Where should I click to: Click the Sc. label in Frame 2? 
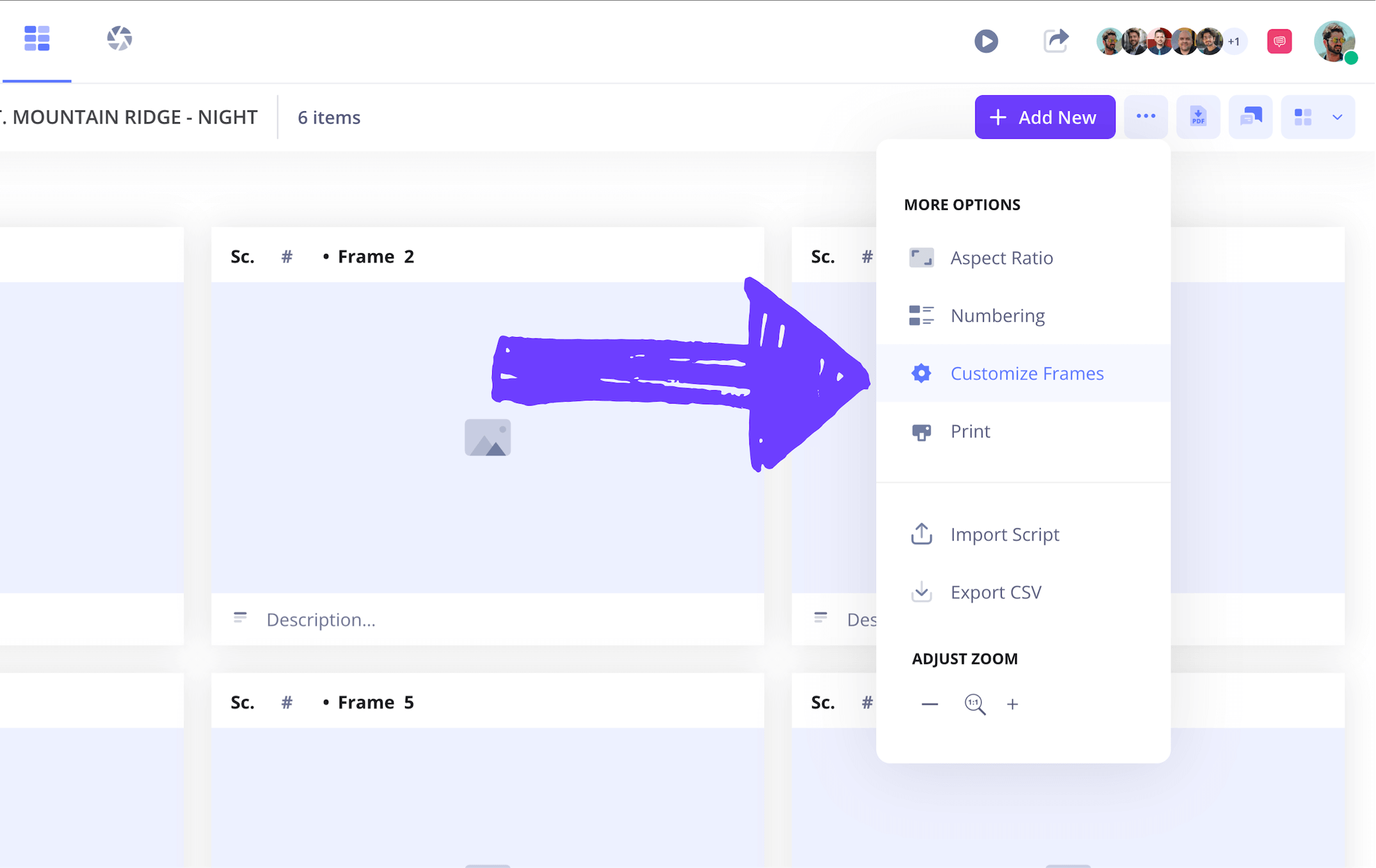point(243,256)
